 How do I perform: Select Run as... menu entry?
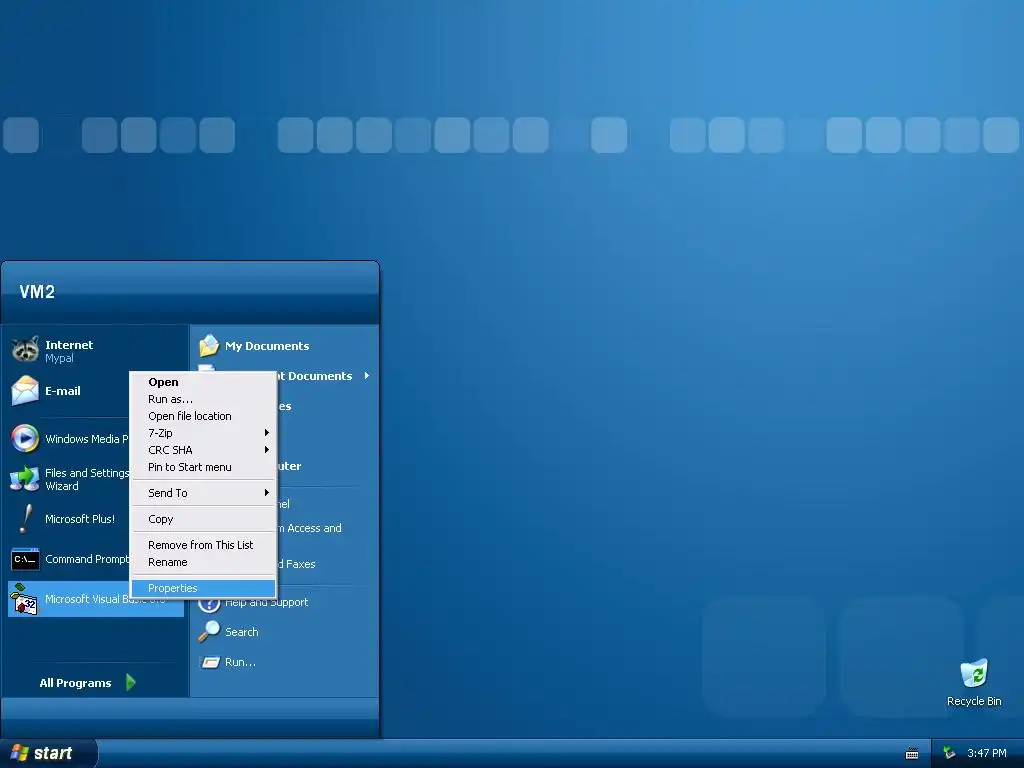click(x=203, y=399)
